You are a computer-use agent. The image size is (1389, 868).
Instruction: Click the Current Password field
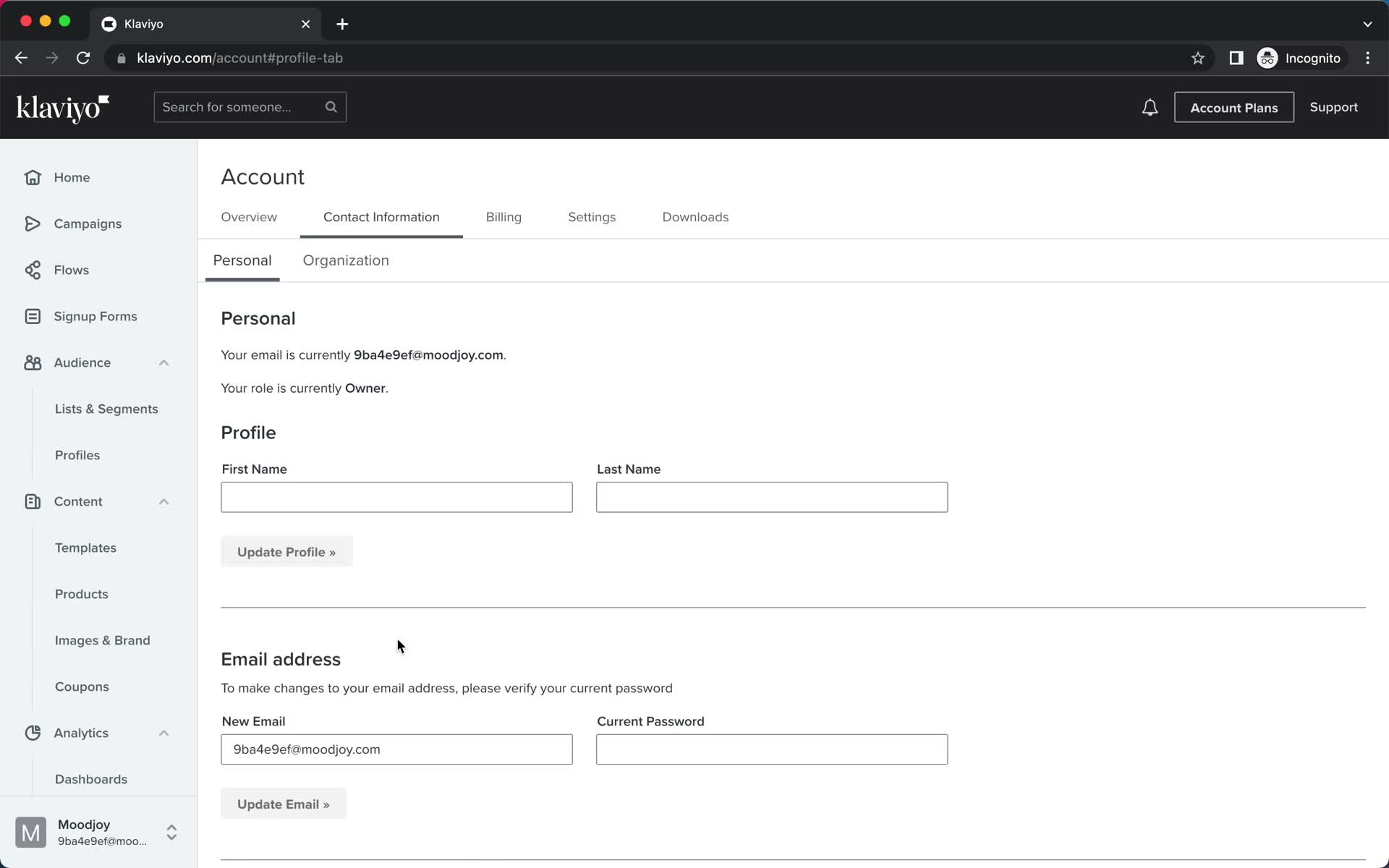coord(772,749)
